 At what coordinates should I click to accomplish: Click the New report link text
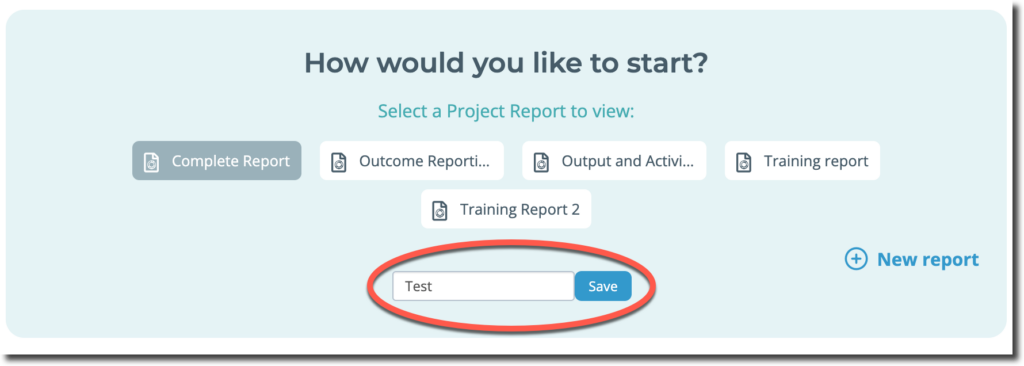(x=927, y=259)
